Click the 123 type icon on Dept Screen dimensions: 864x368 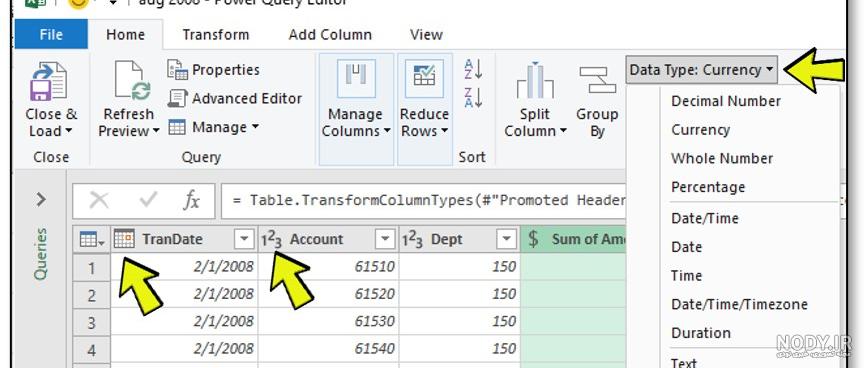click(x=412, y=240)
